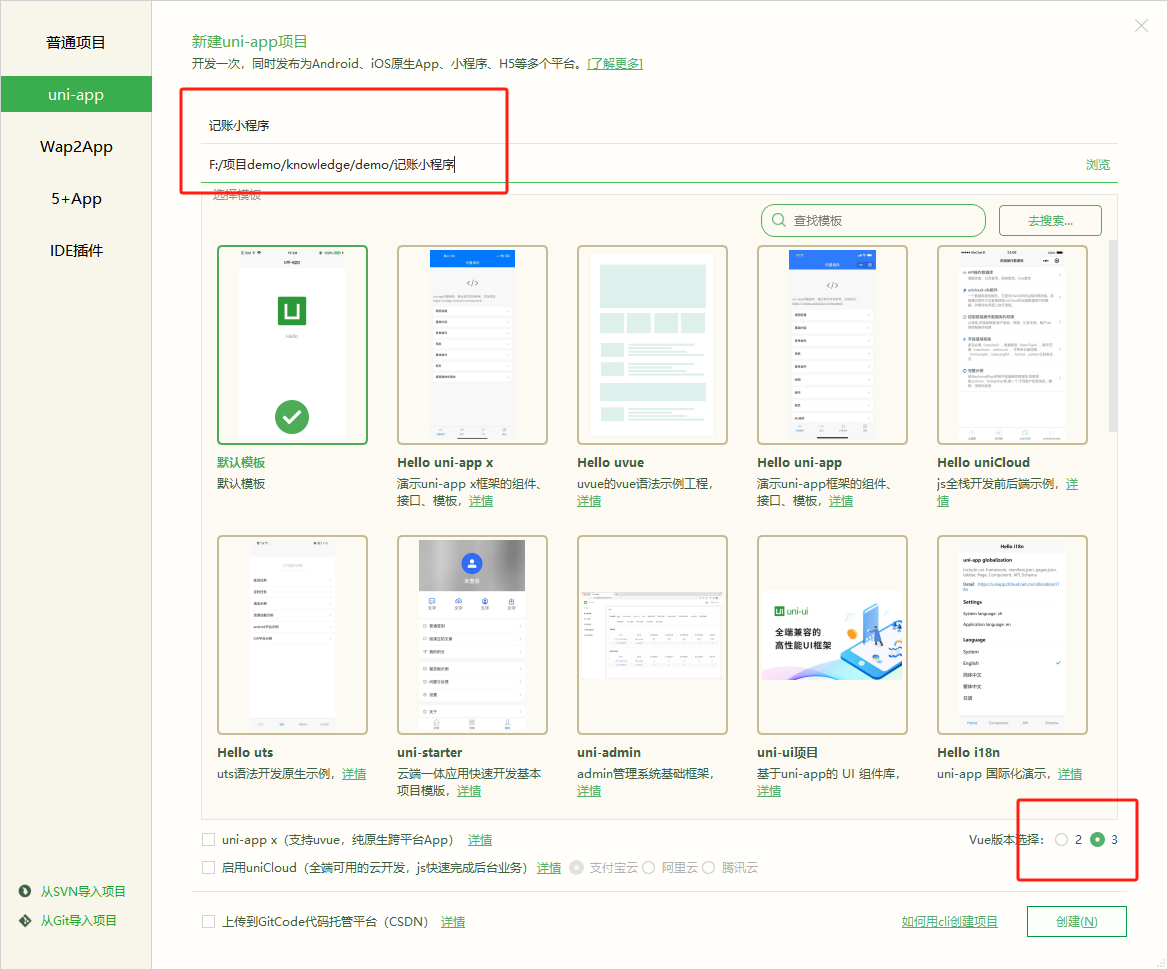Select the Hello uvue template

653,345
